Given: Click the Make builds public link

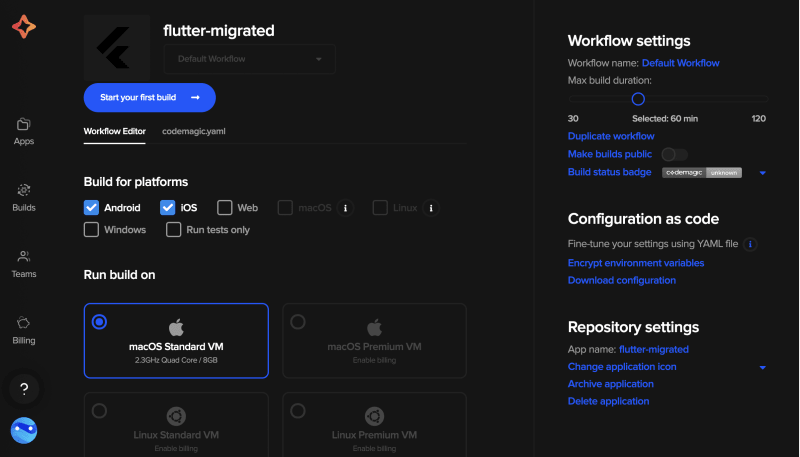Looking at the screenshot, I should click(x=610, y=154).
